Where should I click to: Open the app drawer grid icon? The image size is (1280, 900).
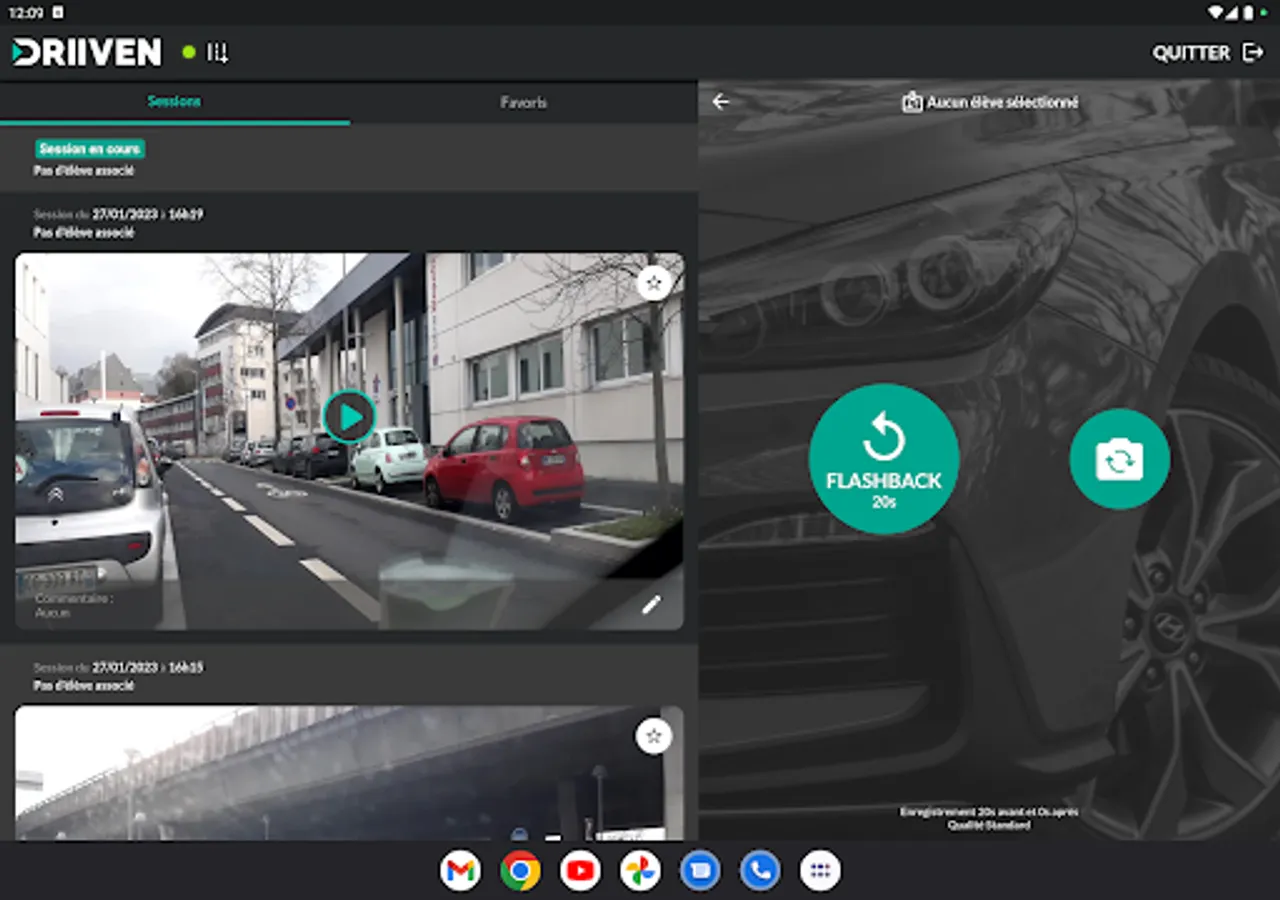820,871
